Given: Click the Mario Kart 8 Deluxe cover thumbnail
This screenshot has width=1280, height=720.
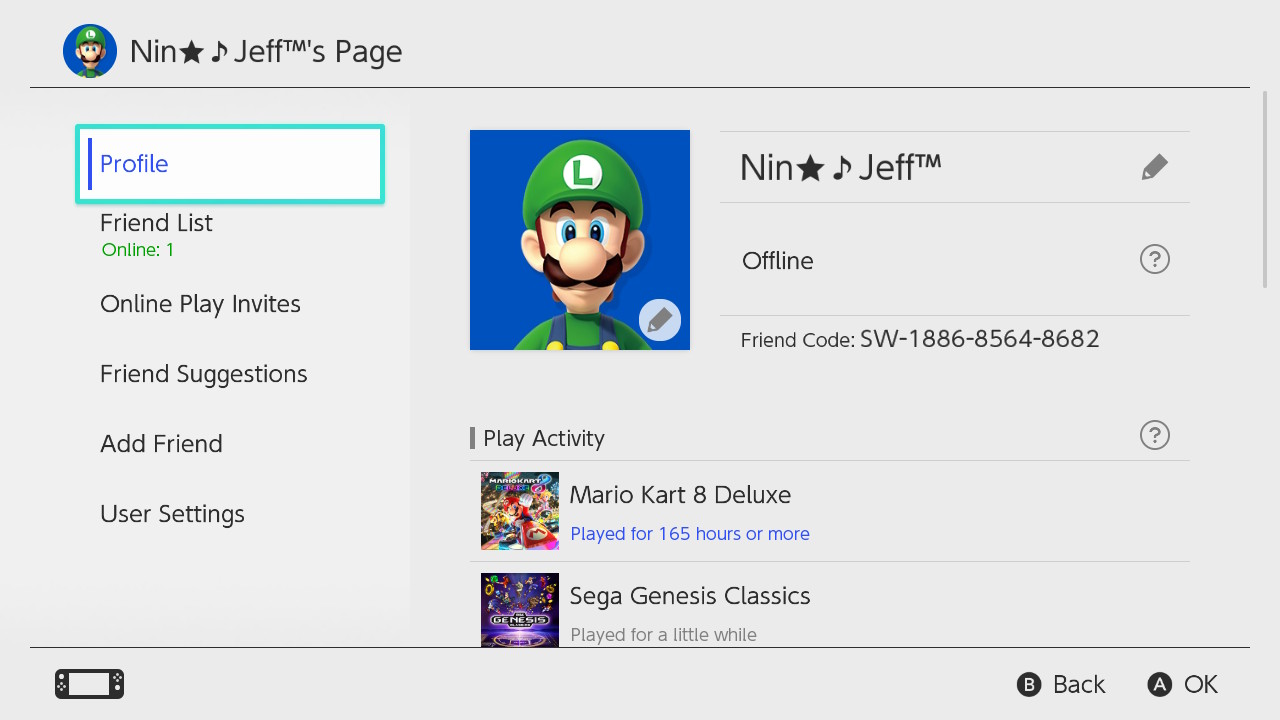Looking at the screenshot, I should tap(519, 511).
